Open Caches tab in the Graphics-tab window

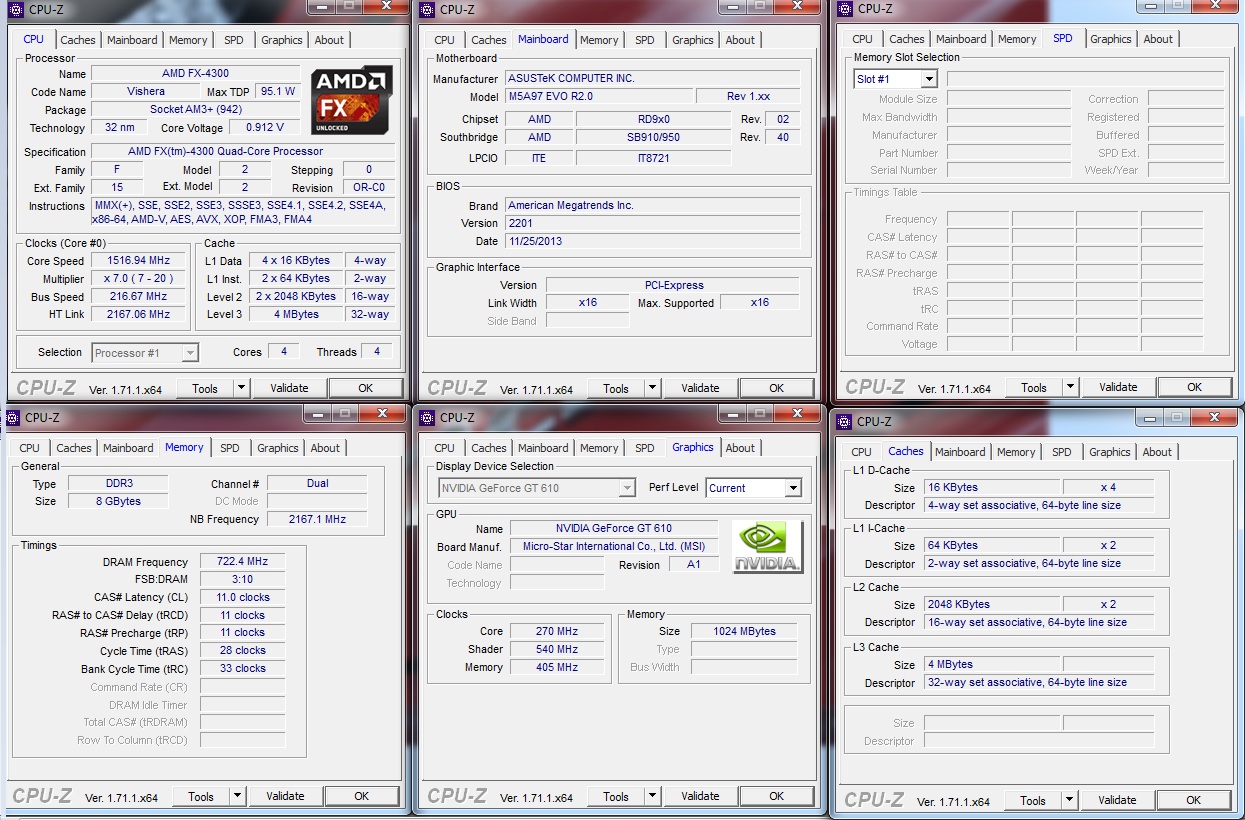[489, 448]
